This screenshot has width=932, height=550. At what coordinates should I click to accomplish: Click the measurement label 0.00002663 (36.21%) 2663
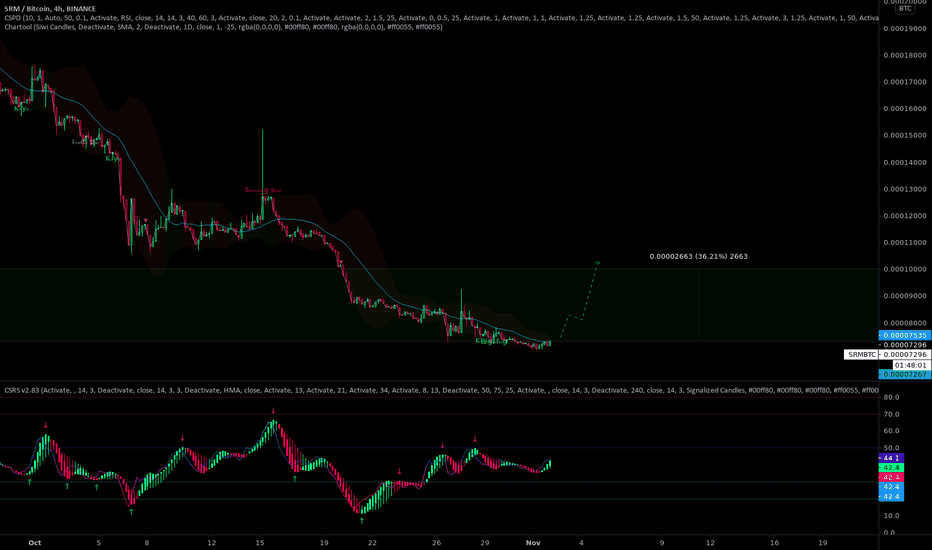coord(698,256)
